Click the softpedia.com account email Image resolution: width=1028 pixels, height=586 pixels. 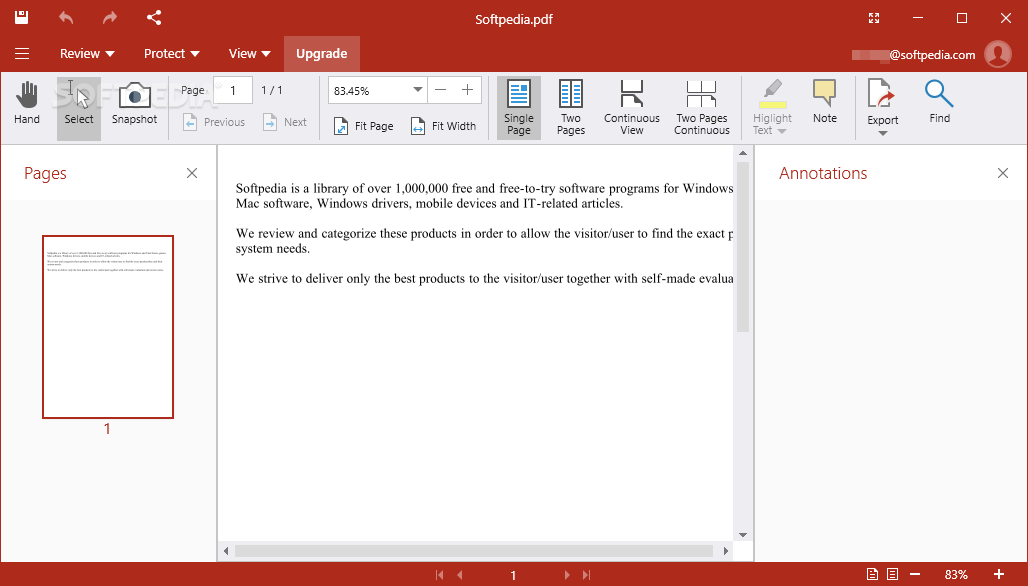tap(913, 55)
